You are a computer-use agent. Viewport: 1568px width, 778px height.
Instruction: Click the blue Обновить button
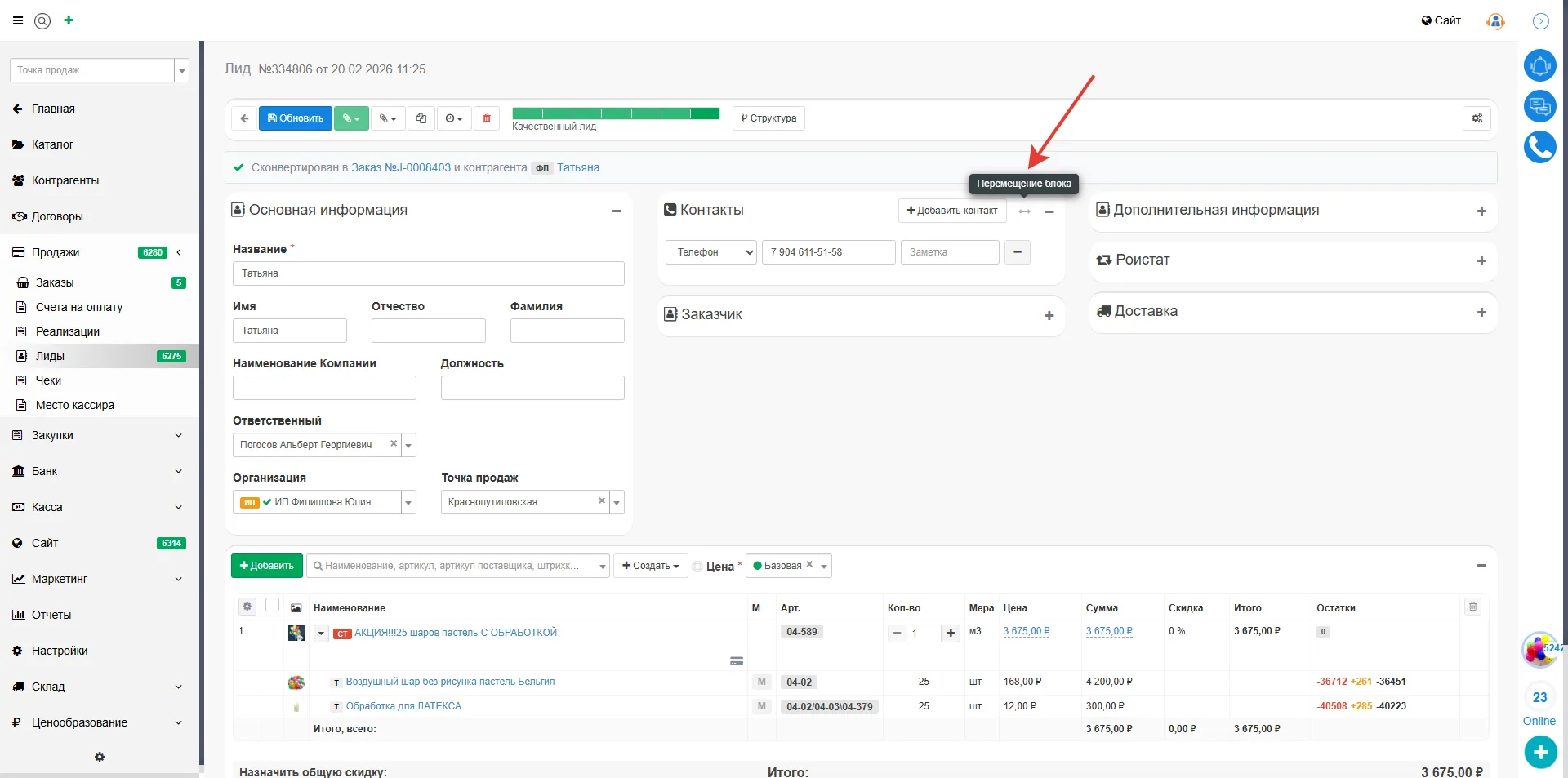click(296, 118)
